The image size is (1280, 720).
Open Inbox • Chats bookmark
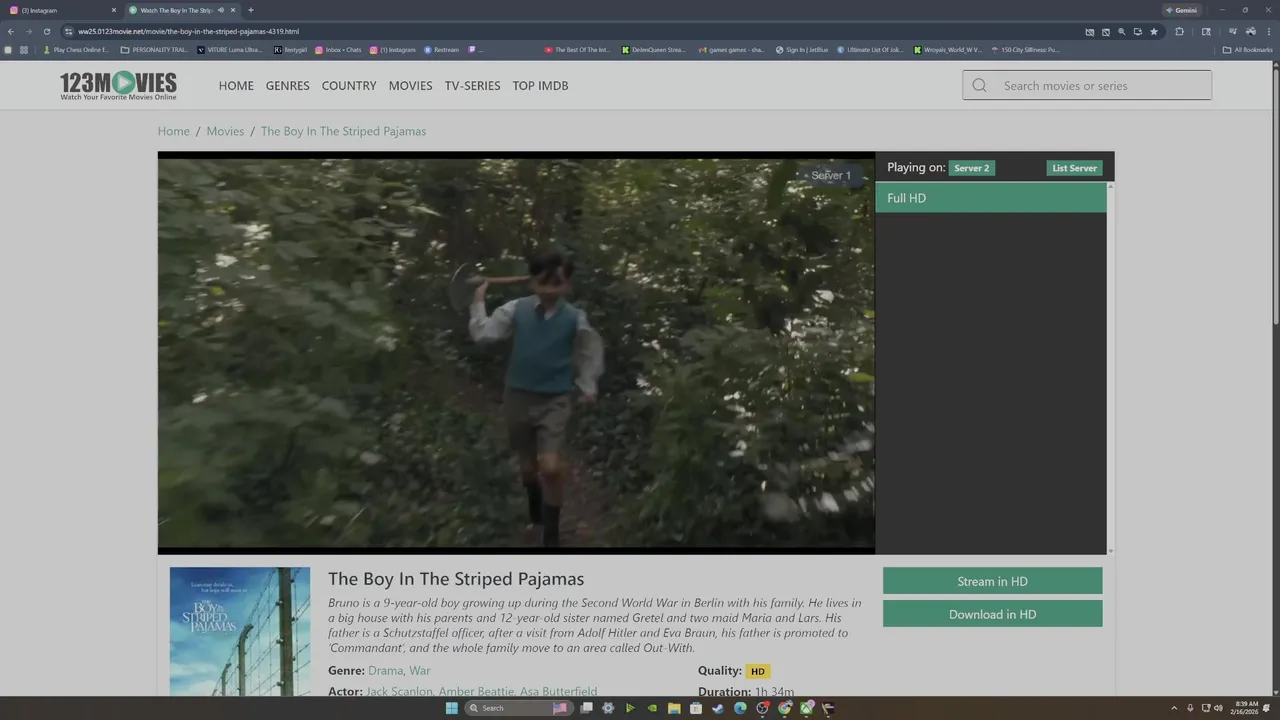338,49
